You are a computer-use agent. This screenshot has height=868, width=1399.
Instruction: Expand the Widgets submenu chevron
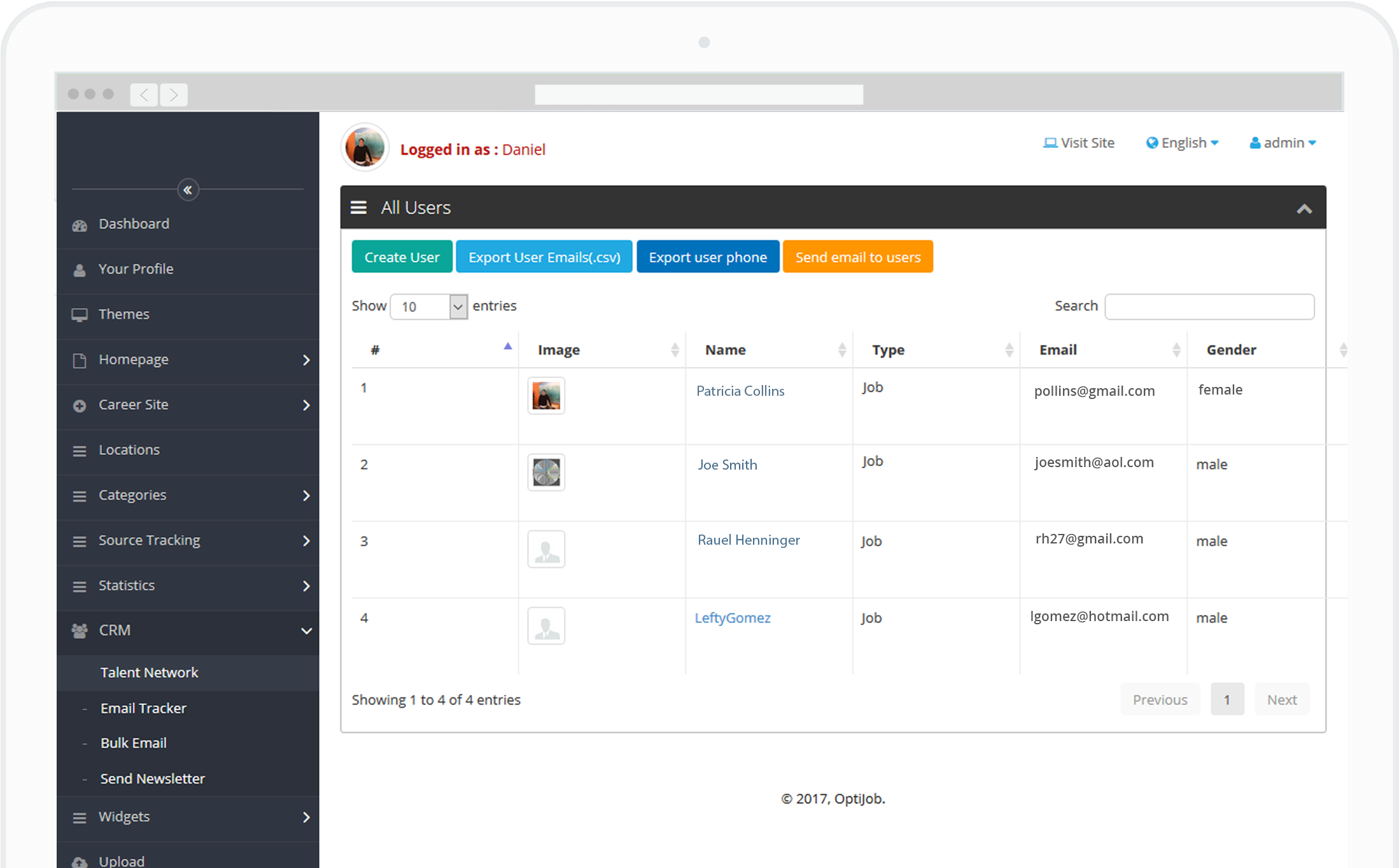coord(306,817)
